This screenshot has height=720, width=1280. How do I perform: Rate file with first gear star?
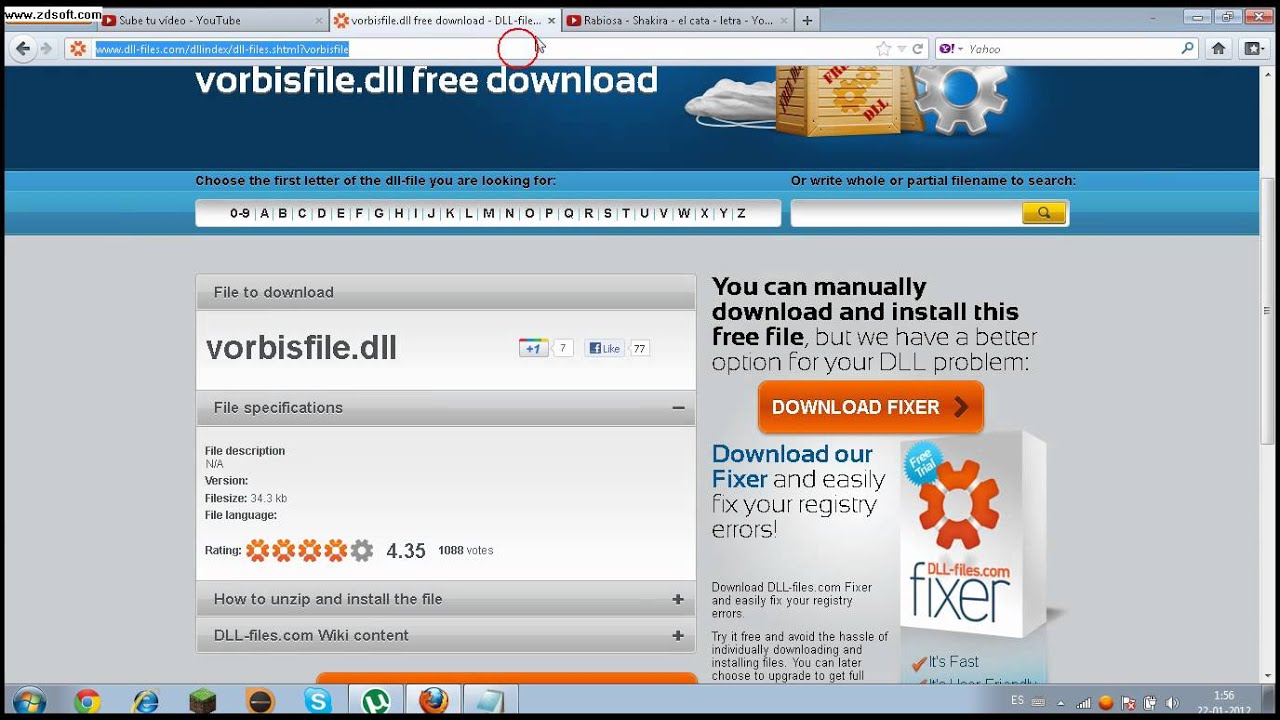click(x=258, y=550)
